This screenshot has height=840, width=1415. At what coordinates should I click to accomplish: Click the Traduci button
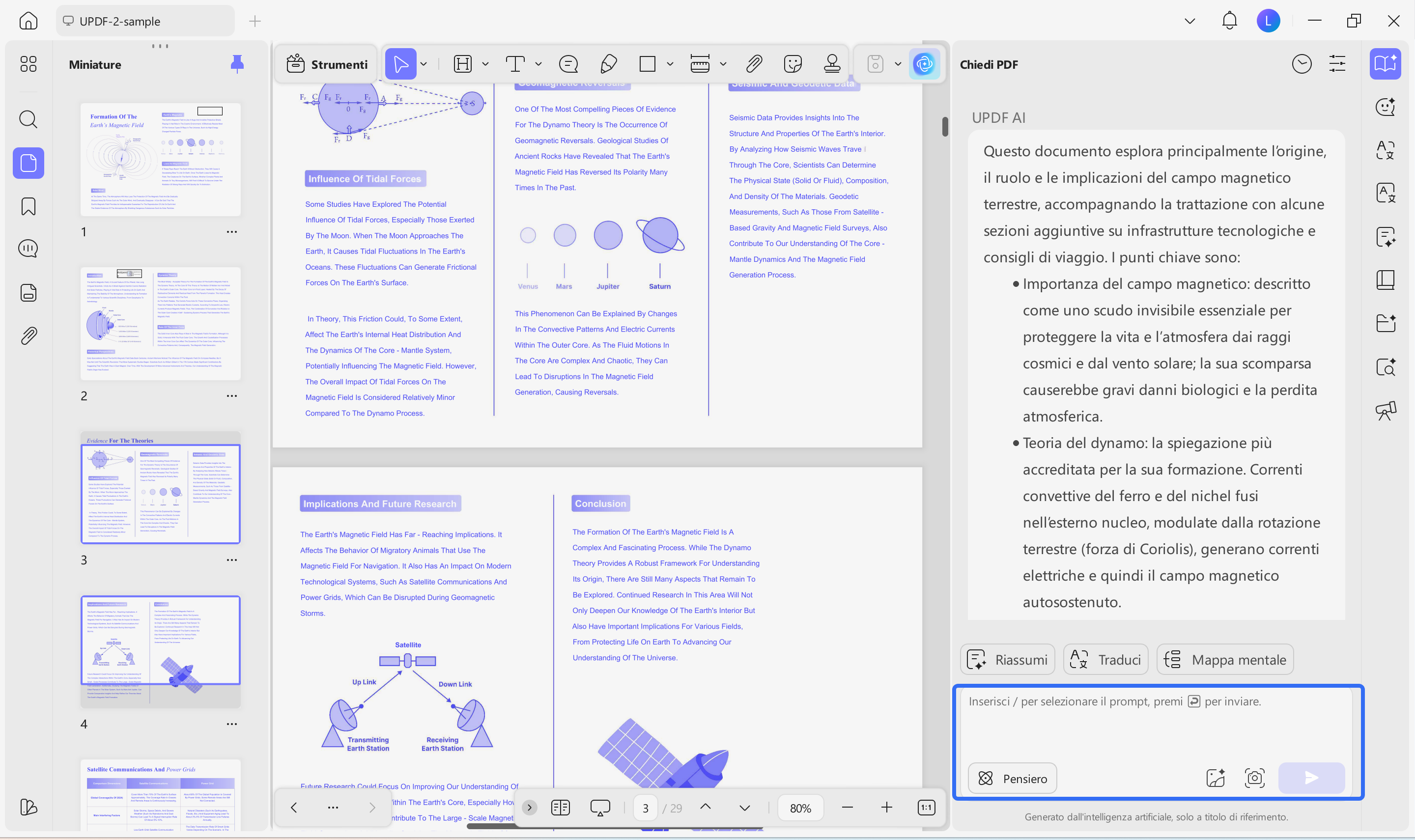tap(1106, 659)
